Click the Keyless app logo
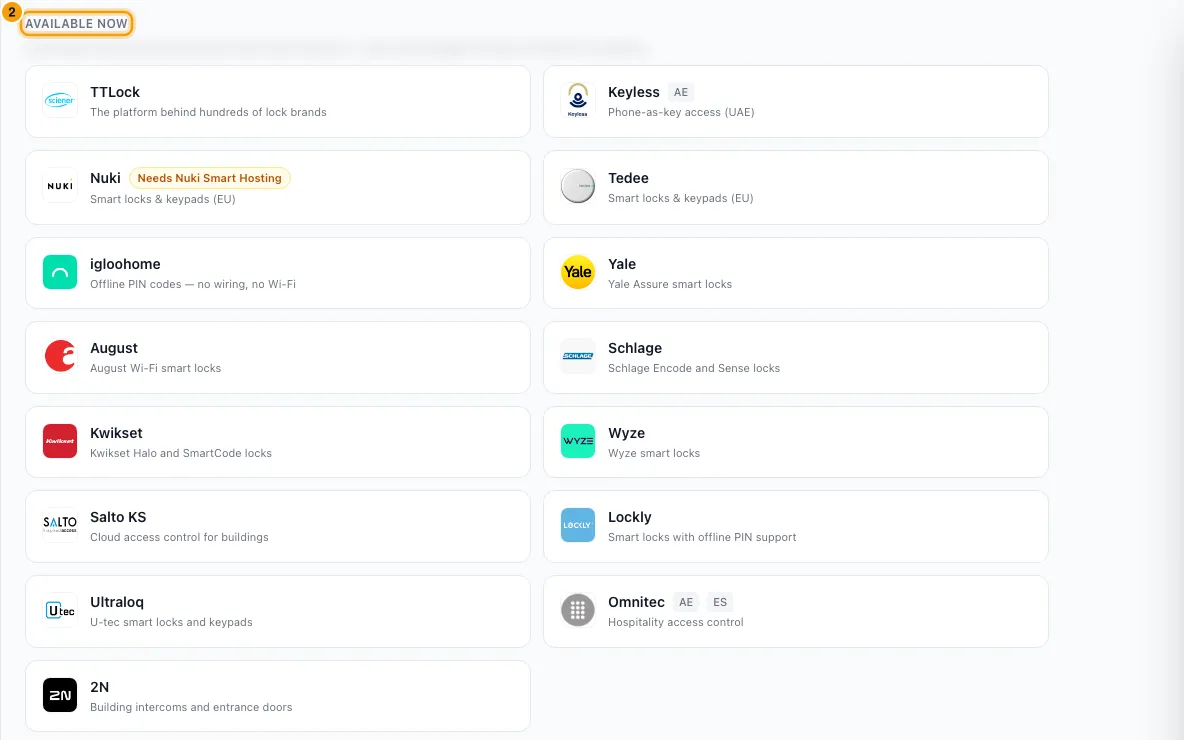 click(578, 100)
